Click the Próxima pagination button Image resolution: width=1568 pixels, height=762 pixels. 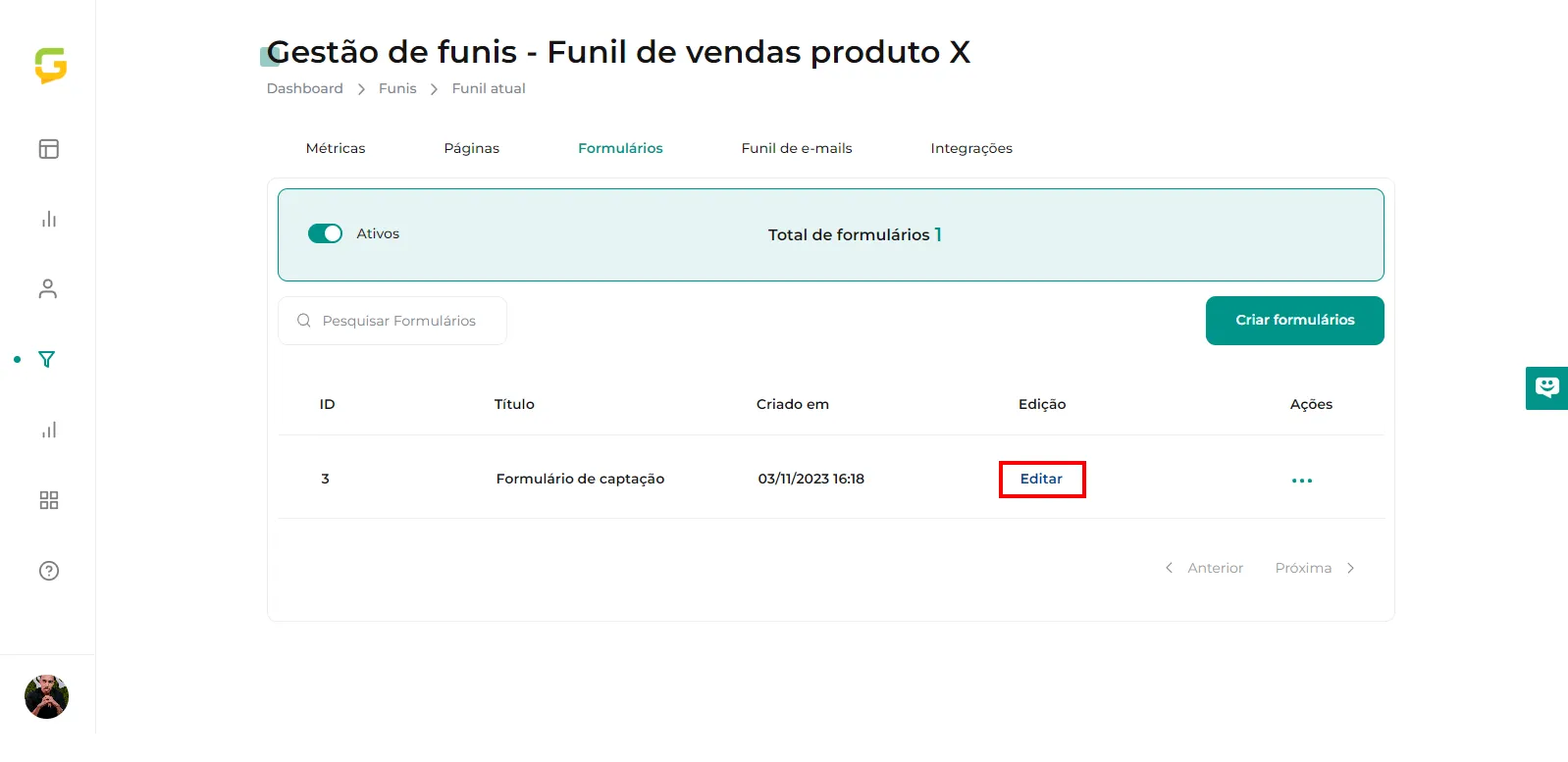coord(1315,568)
